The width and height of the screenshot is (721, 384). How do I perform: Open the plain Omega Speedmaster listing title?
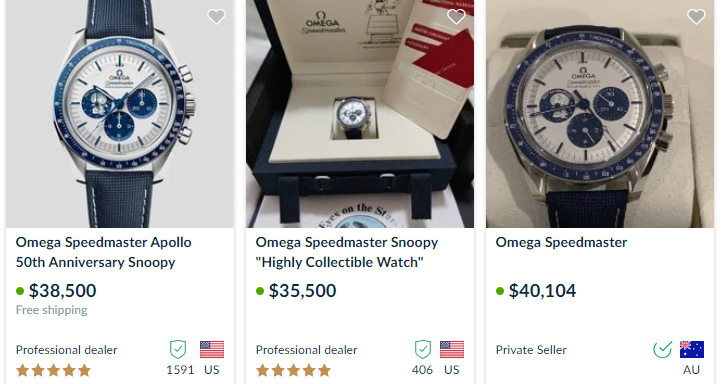coord(561,242)
